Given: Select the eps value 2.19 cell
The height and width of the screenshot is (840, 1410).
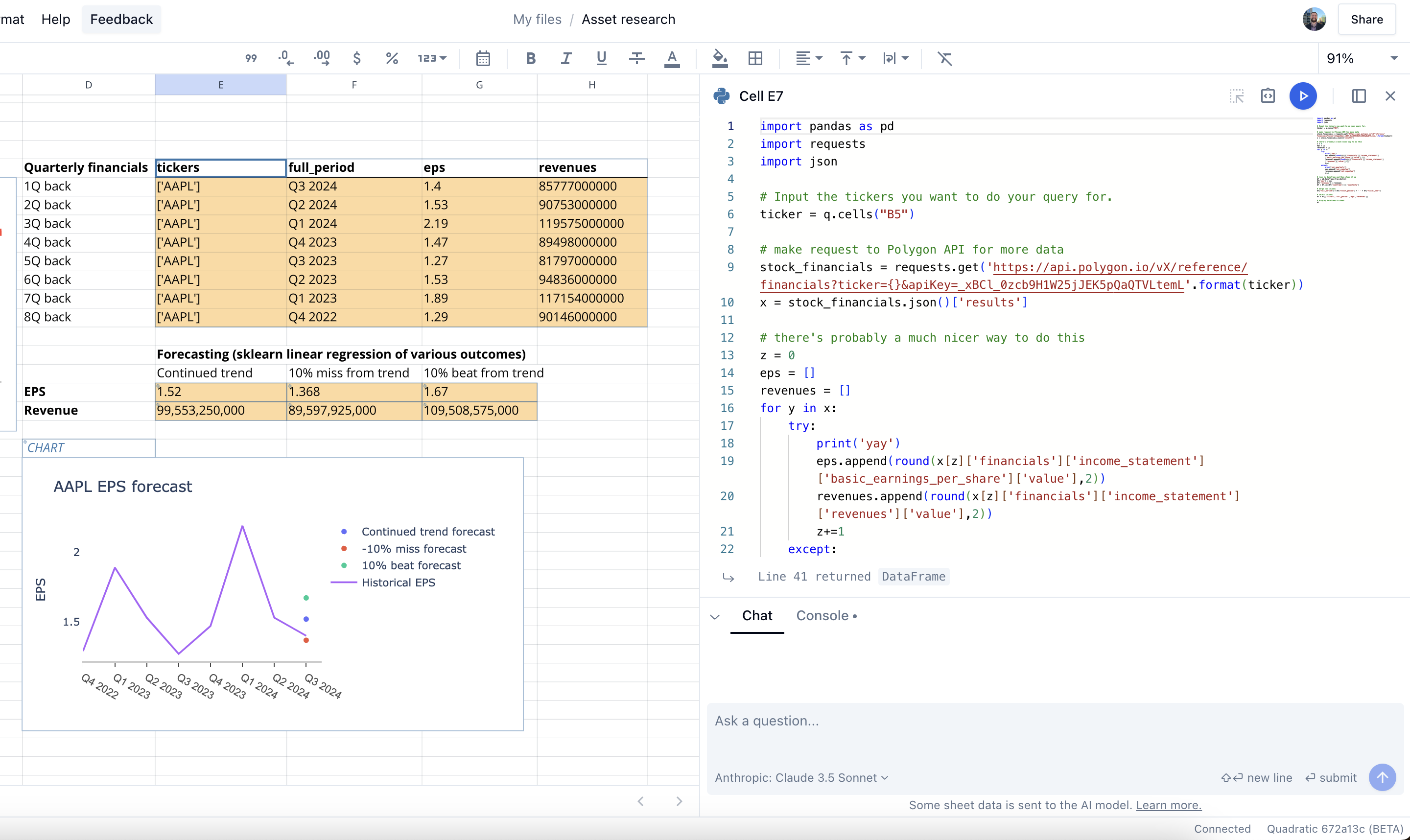Looking at the screenshot, I should tap(479, 224).
